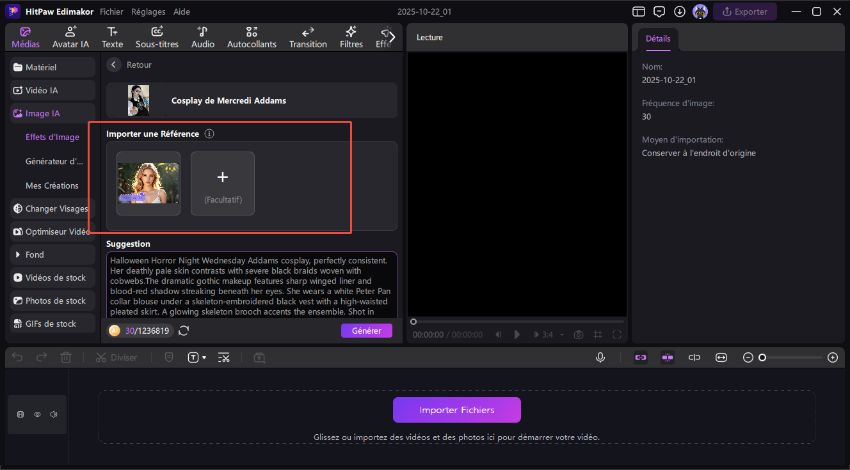Click the Importer Fichiers button
850x470 pixels.
pos(456,410)
